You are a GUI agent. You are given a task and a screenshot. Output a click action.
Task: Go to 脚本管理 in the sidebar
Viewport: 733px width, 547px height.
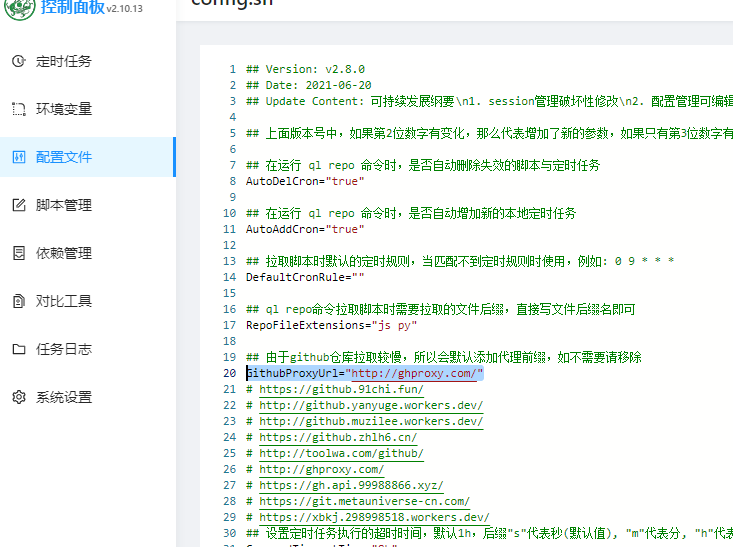88,205
